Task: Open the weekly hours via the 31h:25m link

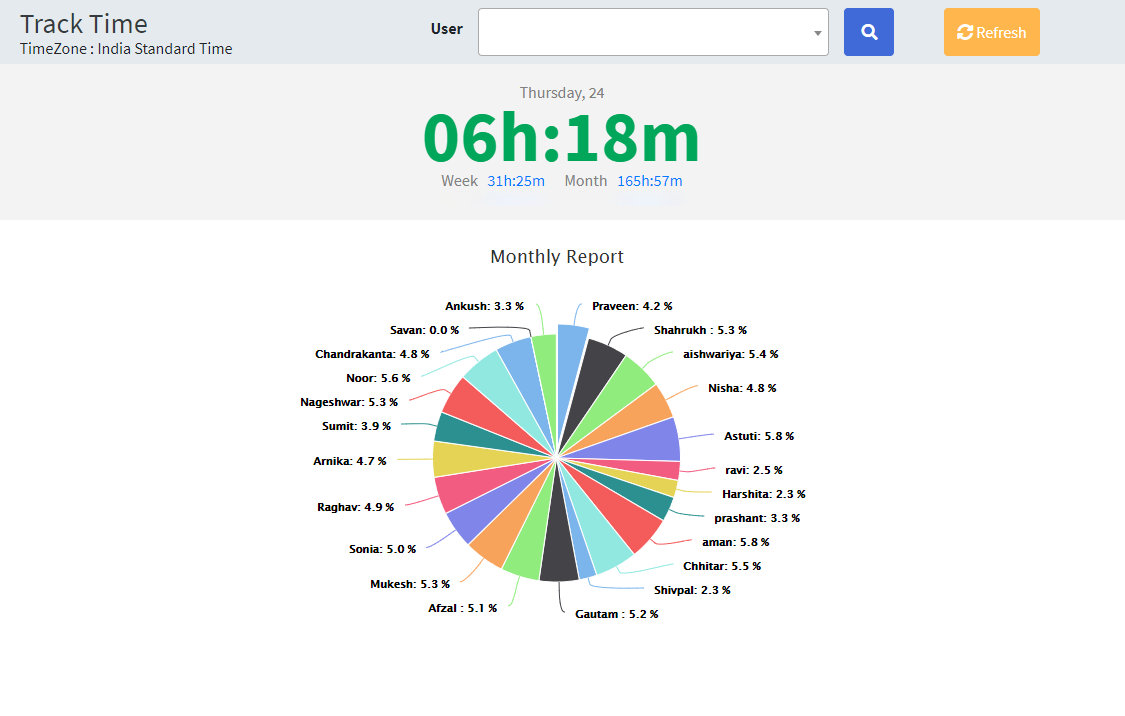Action: pyautogui.click(x=516, y=181)
